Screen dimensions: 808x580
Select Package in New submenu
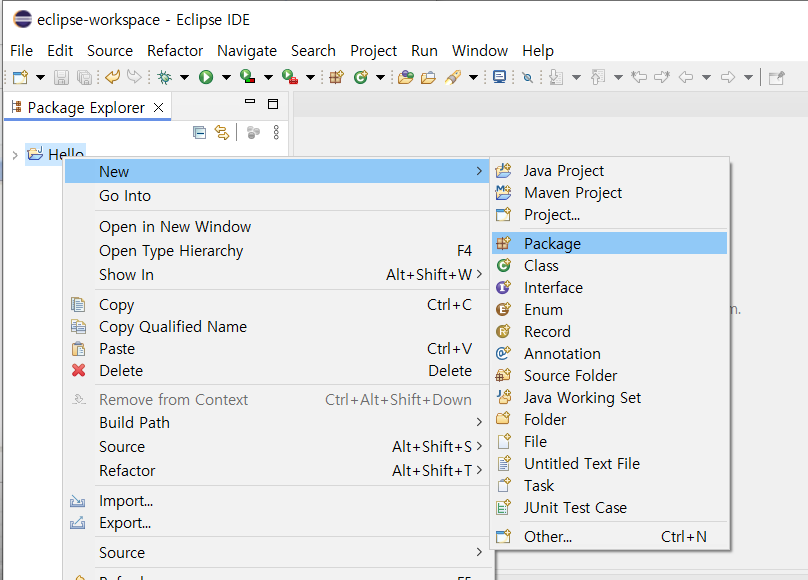610,243
